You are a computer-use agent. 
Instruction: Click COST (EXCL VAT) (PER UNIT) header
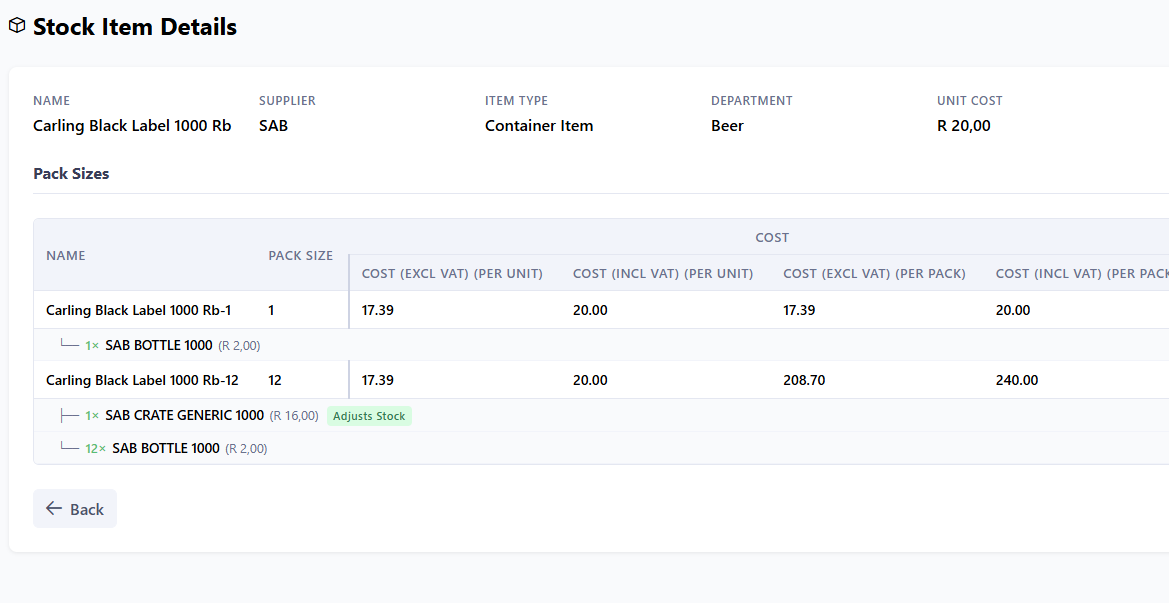pos(452,274)
